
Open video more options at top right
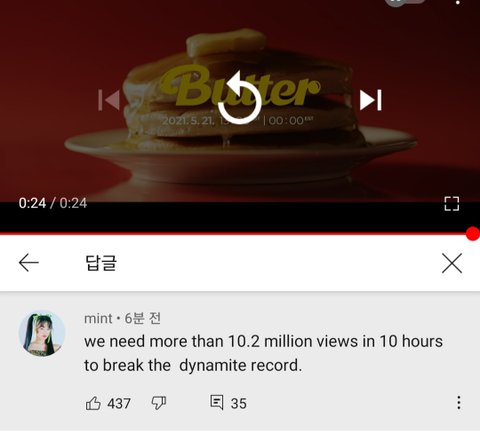(458, 3)
